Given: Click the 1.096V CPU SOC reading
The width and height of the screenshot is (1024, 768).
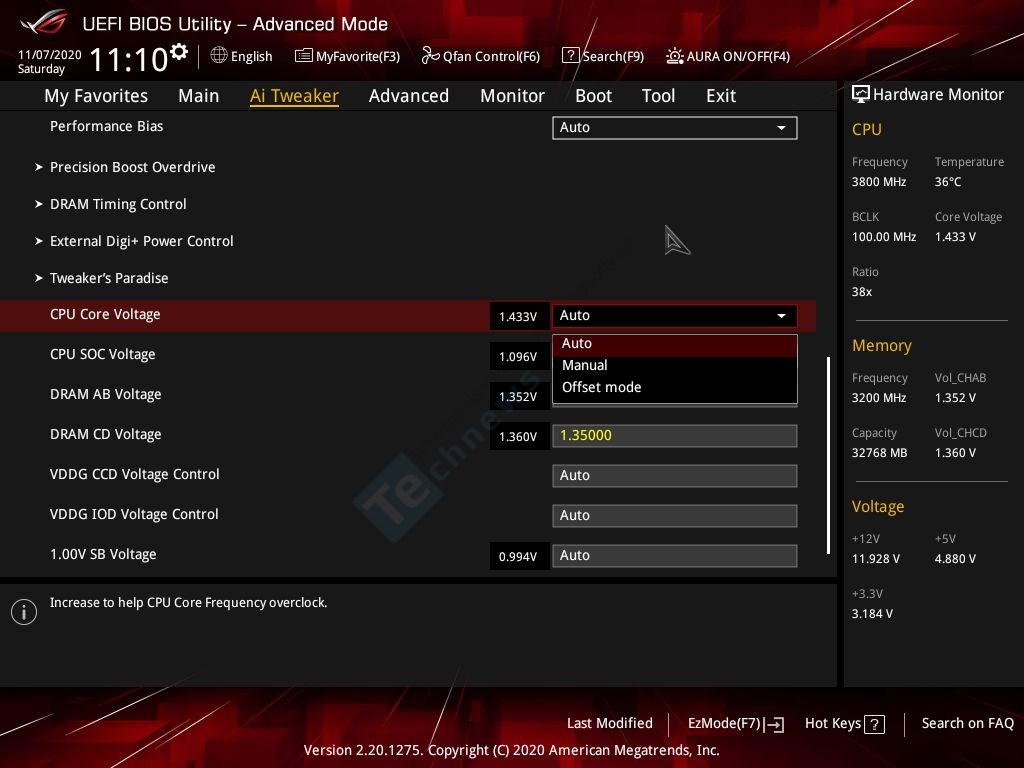Looking at the screenshot, I should [519, 357].
